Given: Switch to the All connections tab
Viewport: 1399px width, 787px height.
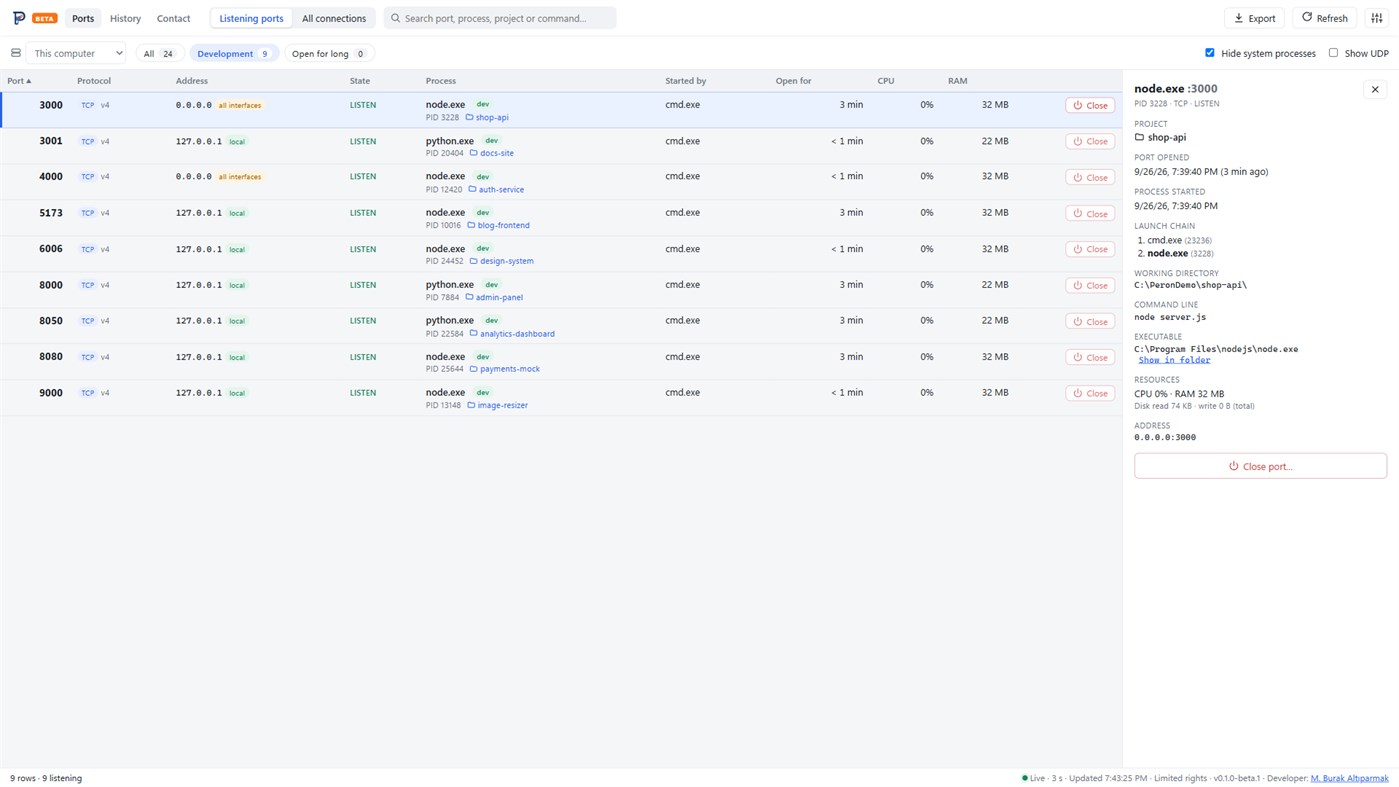Looking at the screenshot, I should coord(334,18).
